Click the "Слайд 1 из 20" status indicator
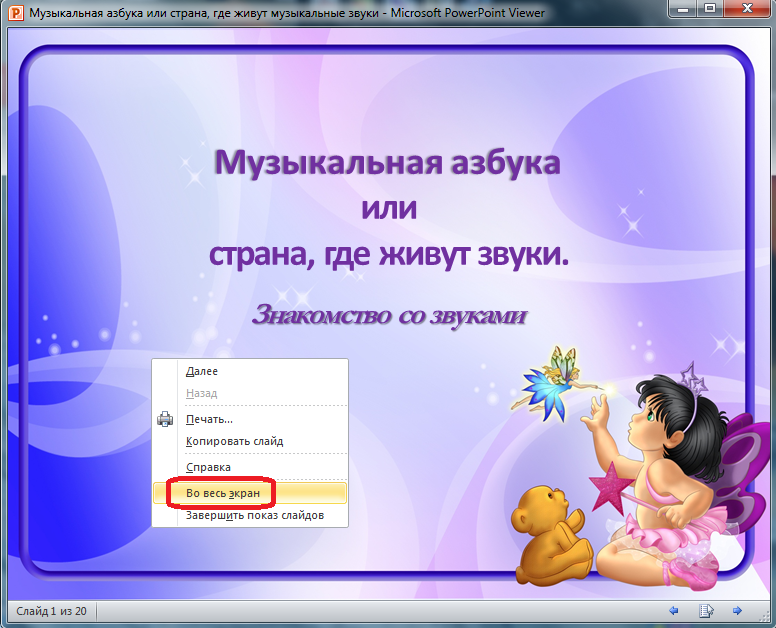This screenshot has width=776, height=628. (51, 611)
